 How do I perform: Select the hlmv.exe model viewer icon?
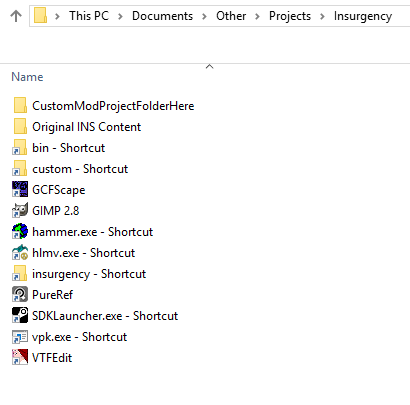click(x=20, y=252)
